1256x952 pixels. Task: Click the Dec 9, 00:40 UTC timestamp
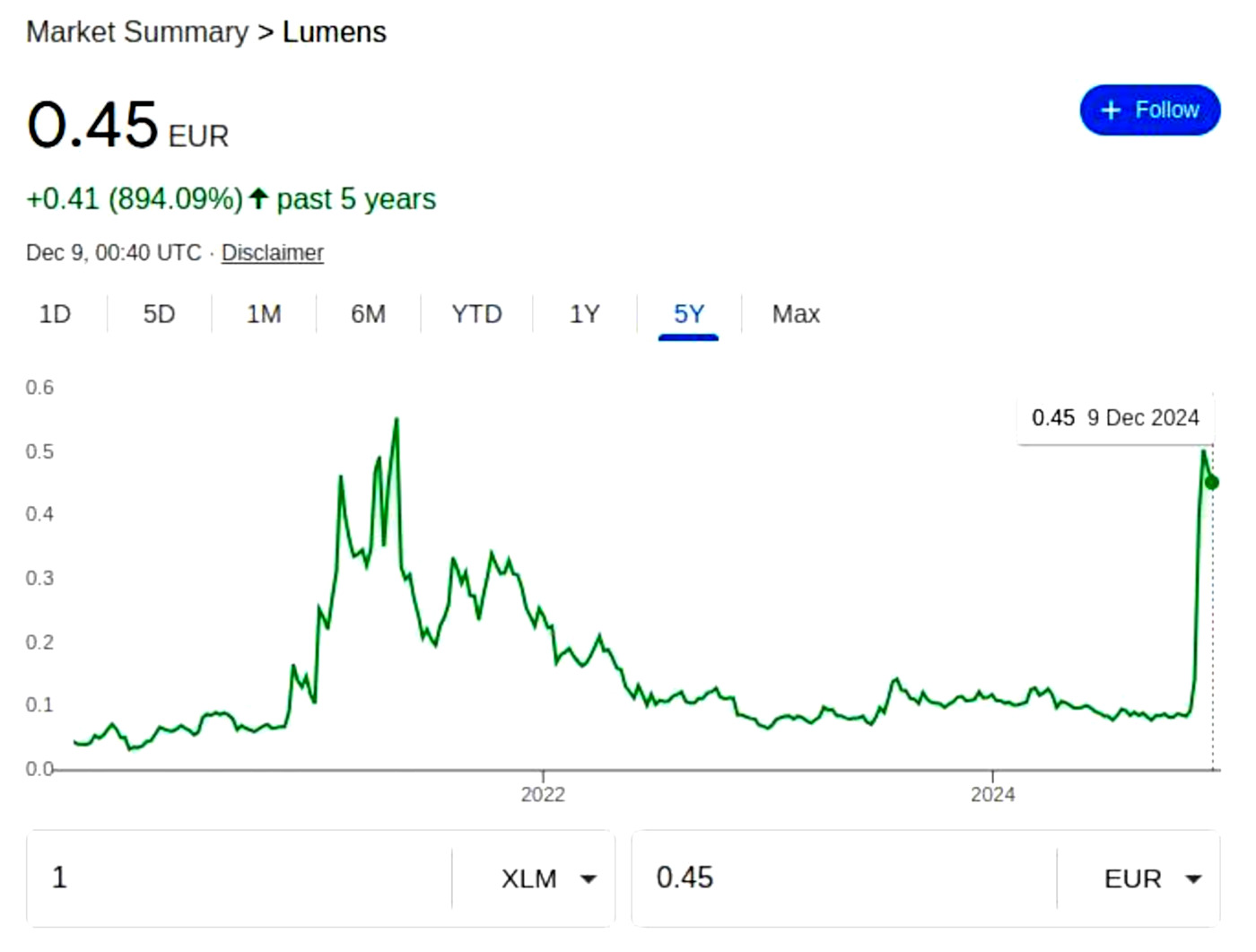(x=113, y=253)
